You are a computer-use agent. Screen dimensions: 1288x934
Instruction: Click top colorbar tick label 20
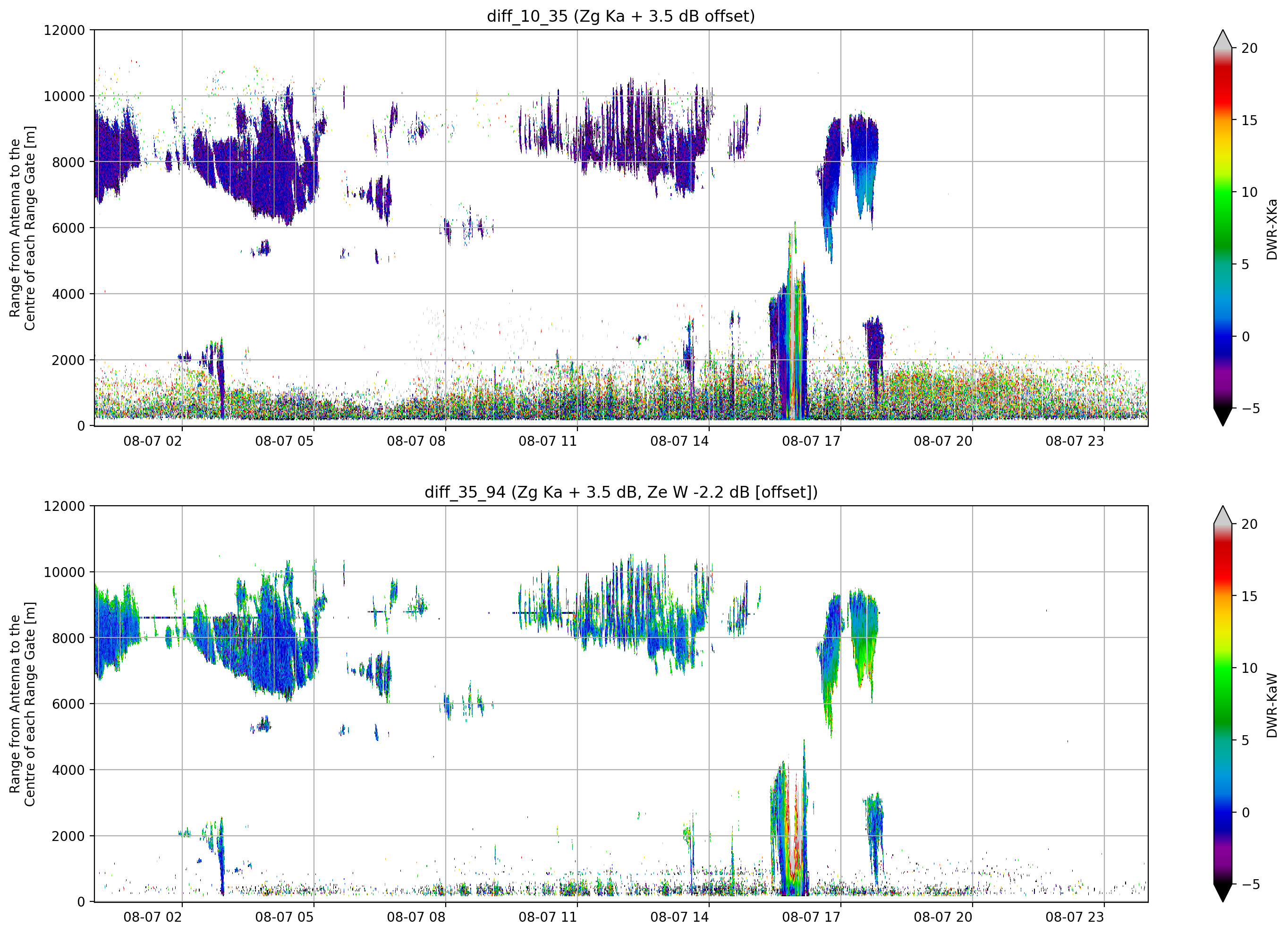pos(1249,48)
